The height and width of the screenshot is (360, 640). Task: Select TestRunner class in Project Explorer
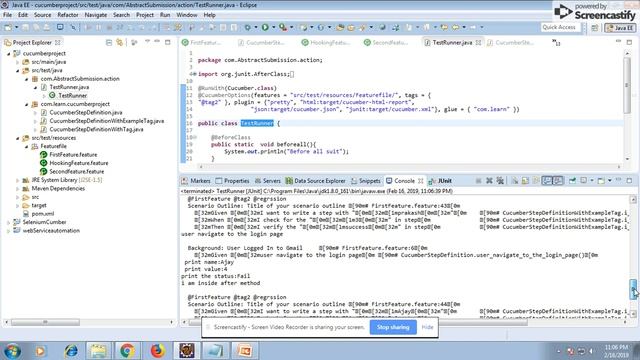pos(72,96)
